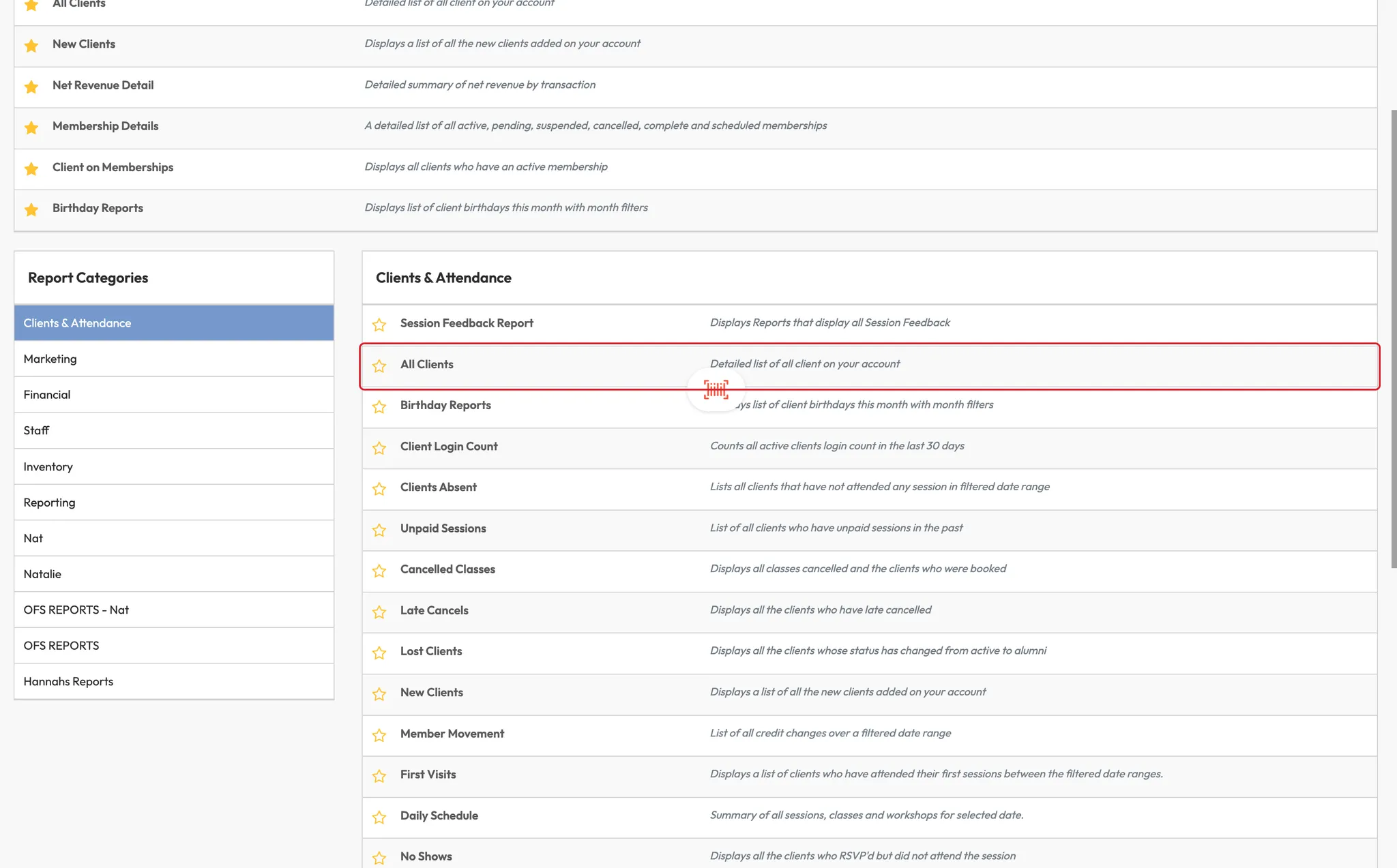This screenshot has width=1397, height=868.
Task: Favorite the Client Login Count report
Action: [x=379, y=448]
